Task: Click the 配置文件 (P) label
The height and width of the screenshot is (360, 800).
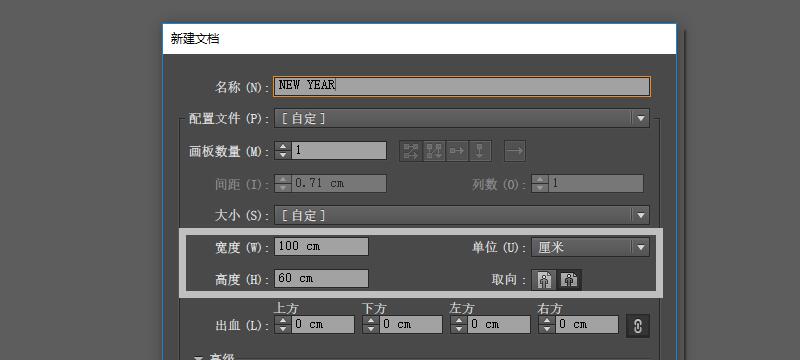Action: [x=229, y=119]
